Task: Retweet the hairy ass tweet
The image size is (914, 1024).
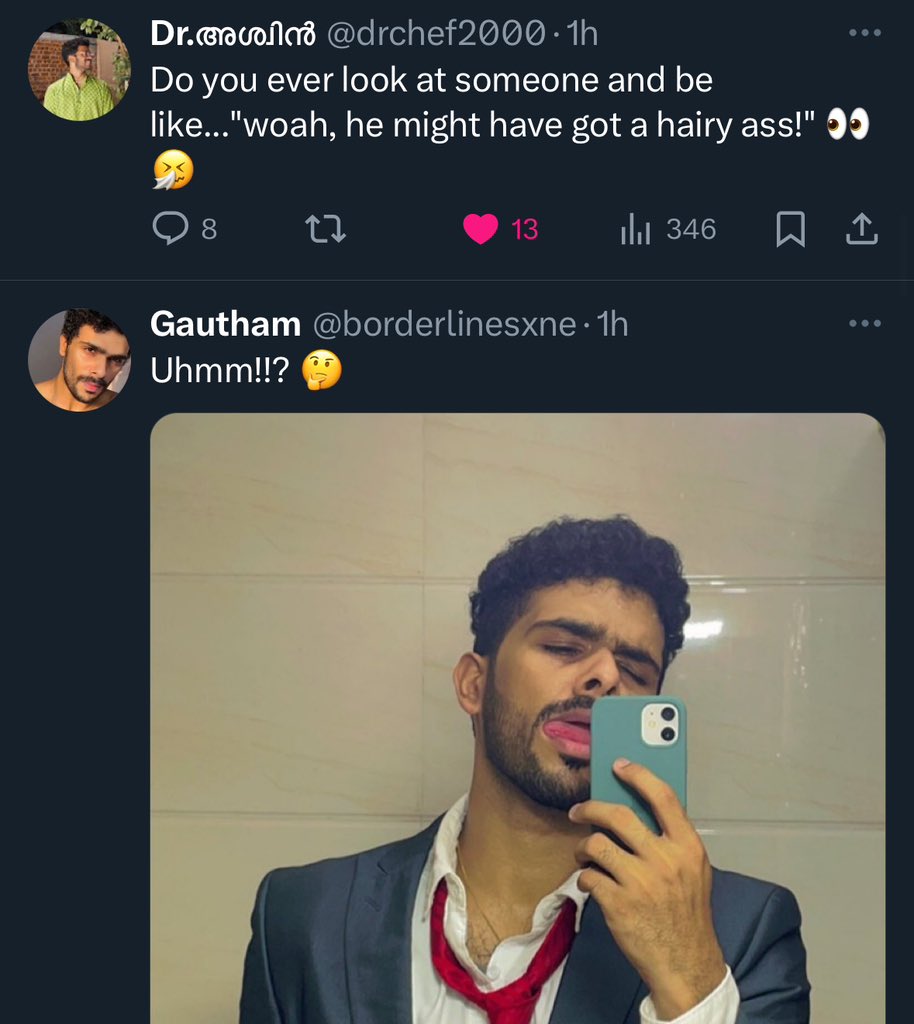Action: [x=326, y=229]
